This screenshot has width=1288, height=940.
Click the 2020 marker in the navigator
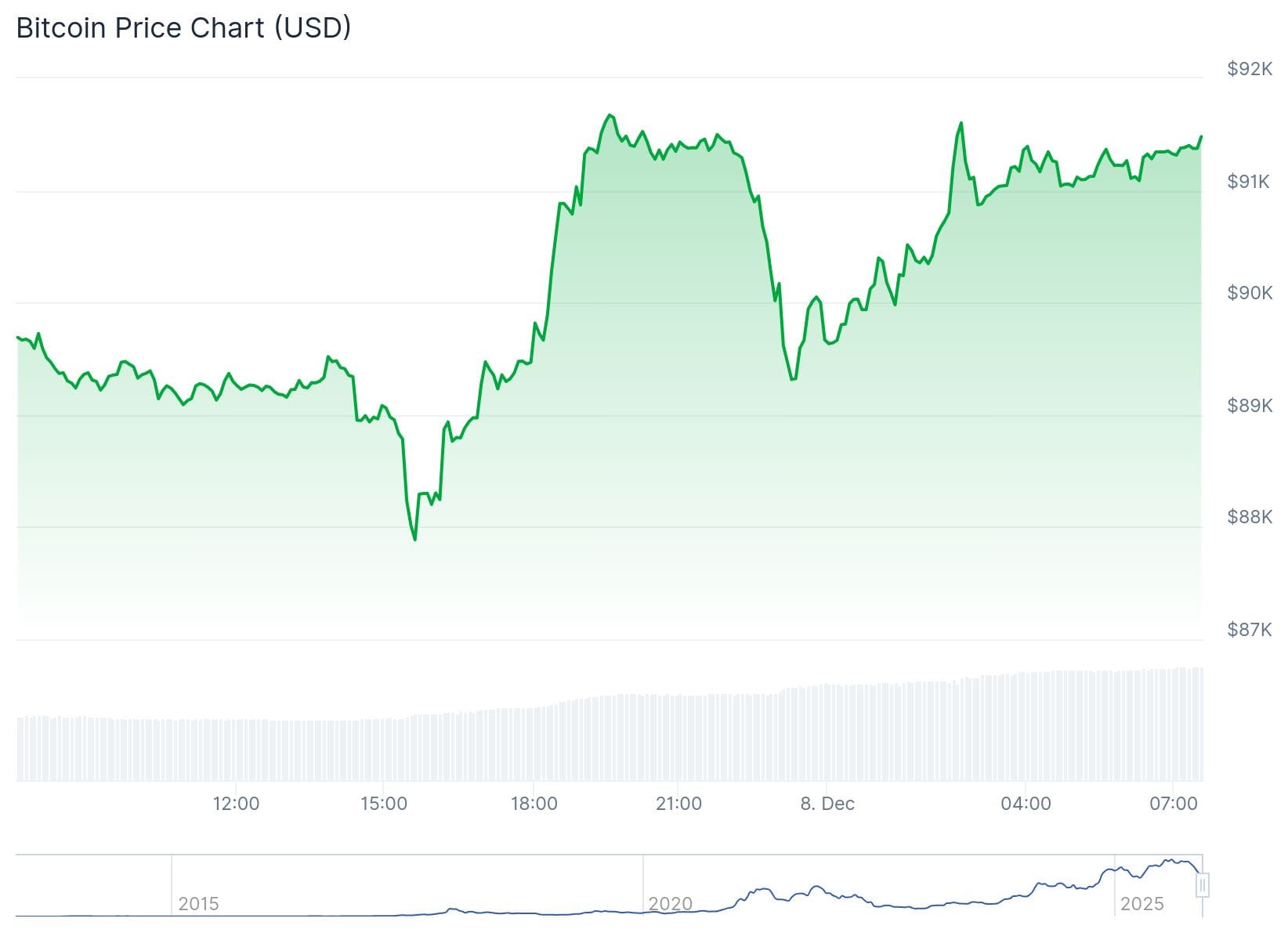point(671,904)
